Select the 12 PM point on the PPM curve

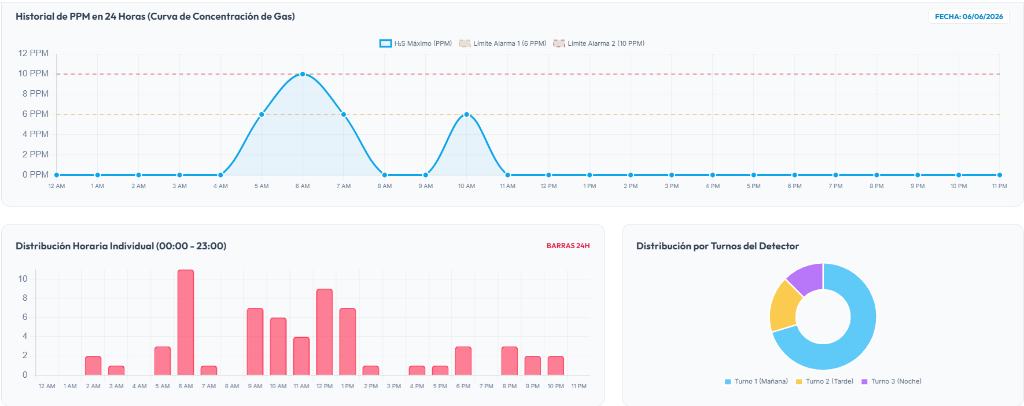(x=549, y=175)
